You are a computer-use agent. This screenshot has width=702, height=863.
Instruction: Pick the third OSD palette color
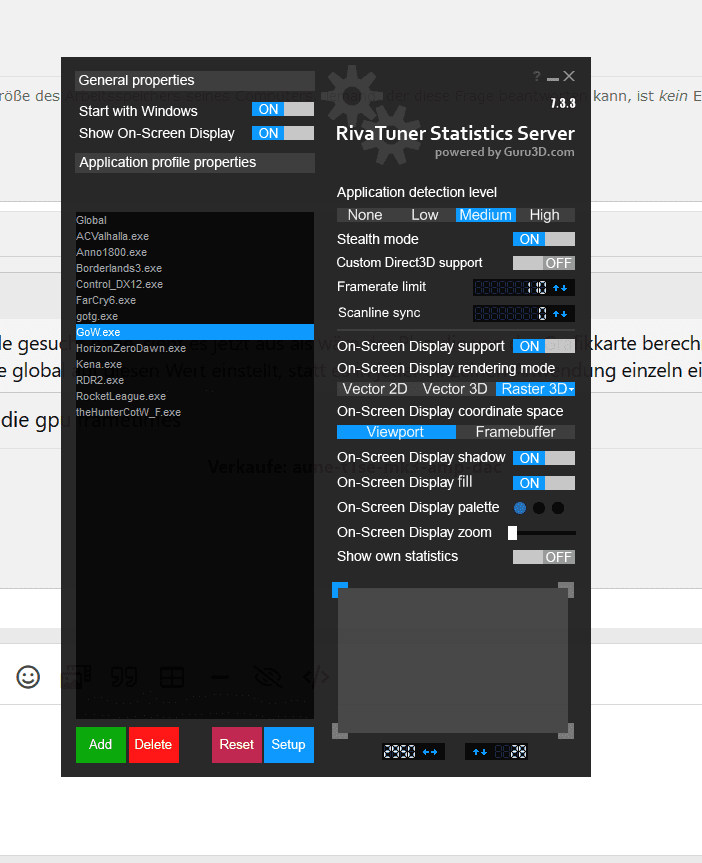point(558,508)
